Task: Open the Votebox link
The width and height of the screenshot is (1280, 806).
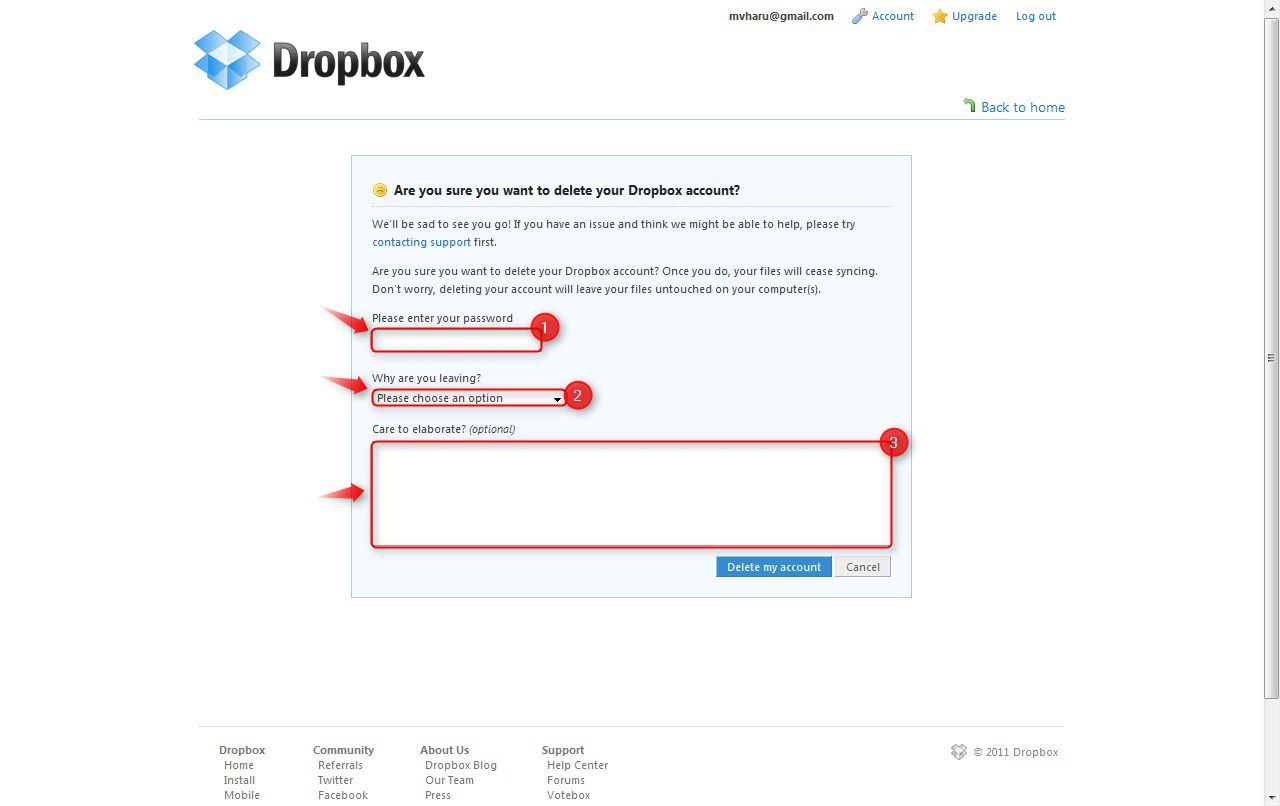Action: point(569,795)
